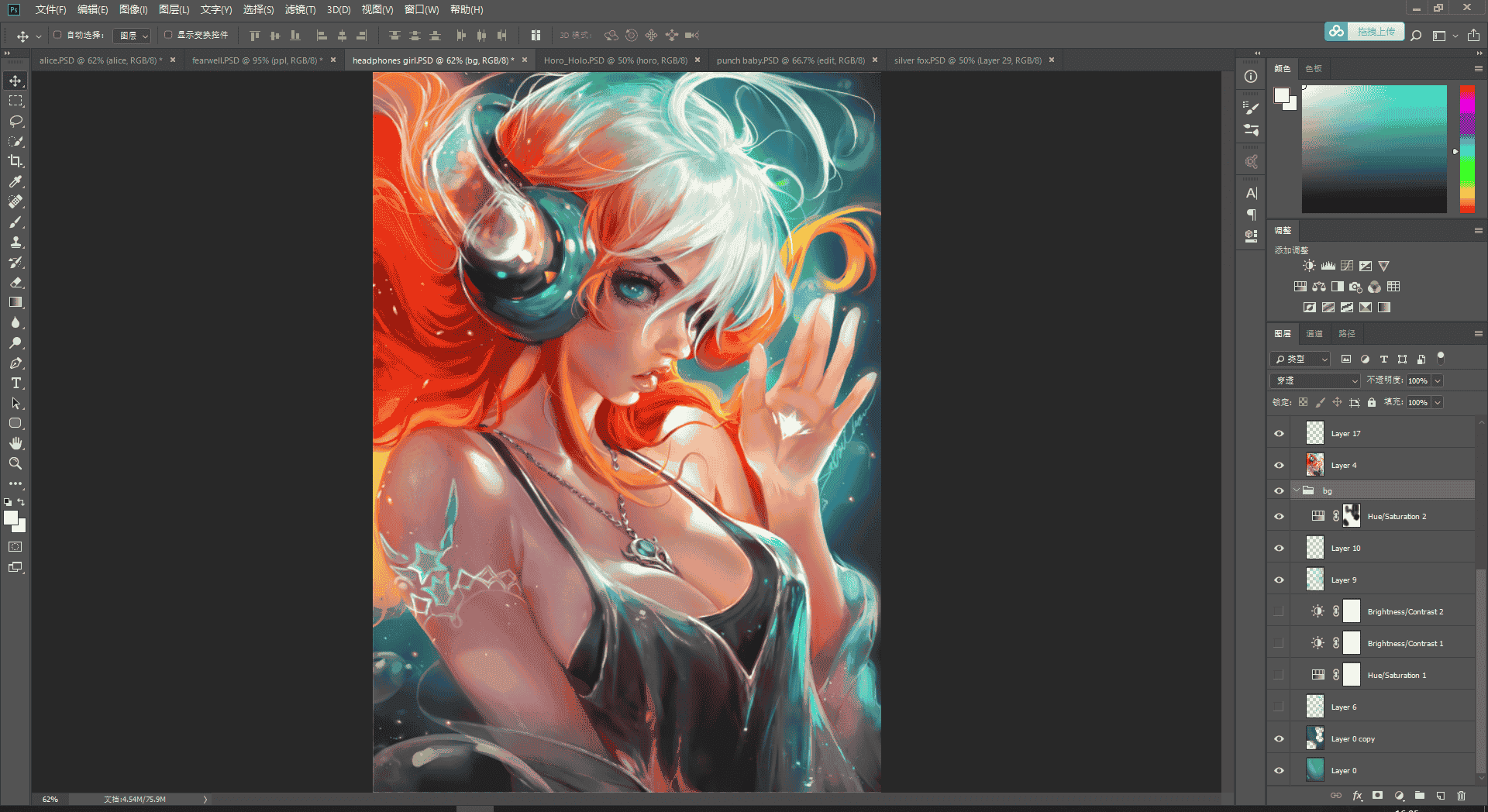This screenshot has width=1488, height=812.
Task: Open the 滤镜(T) Filter menu
Action: (300, 9)
